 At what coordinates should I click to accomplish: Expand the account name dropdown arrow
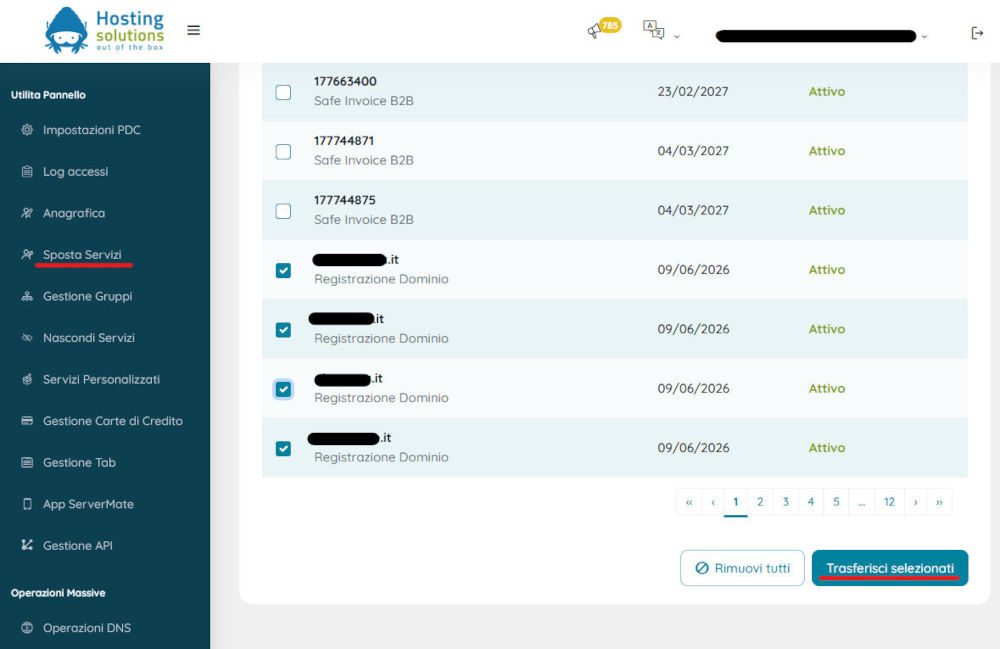coord(924,36)
